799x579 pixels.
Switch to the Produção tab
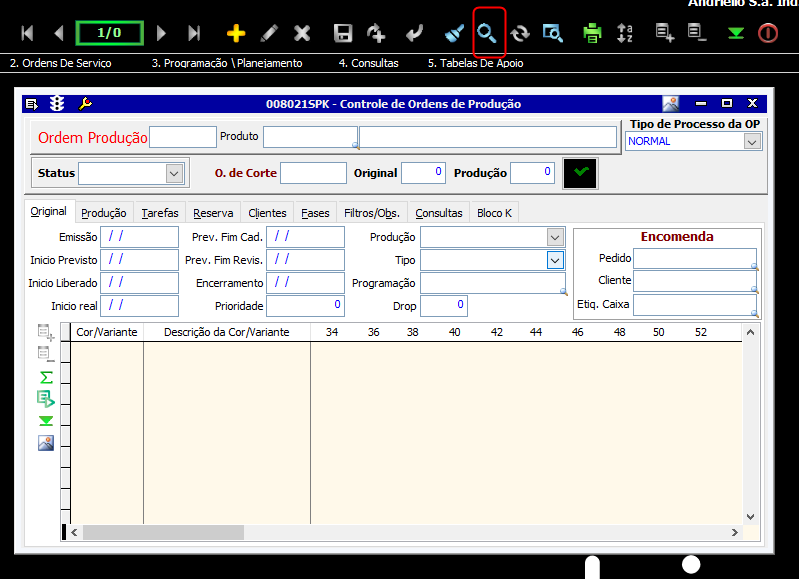[x=104, y=213]
